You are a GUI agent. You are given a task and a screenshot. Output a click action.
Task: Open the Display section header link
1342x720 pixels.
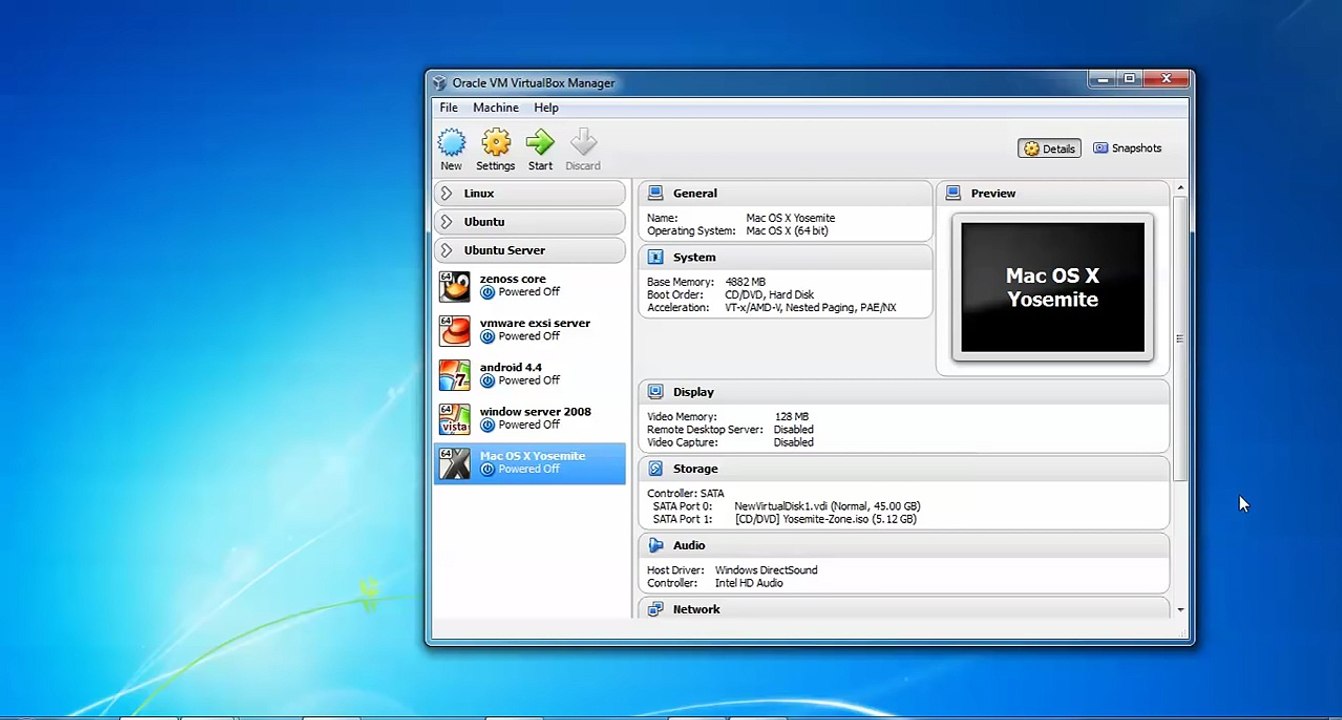pos(693,392)
